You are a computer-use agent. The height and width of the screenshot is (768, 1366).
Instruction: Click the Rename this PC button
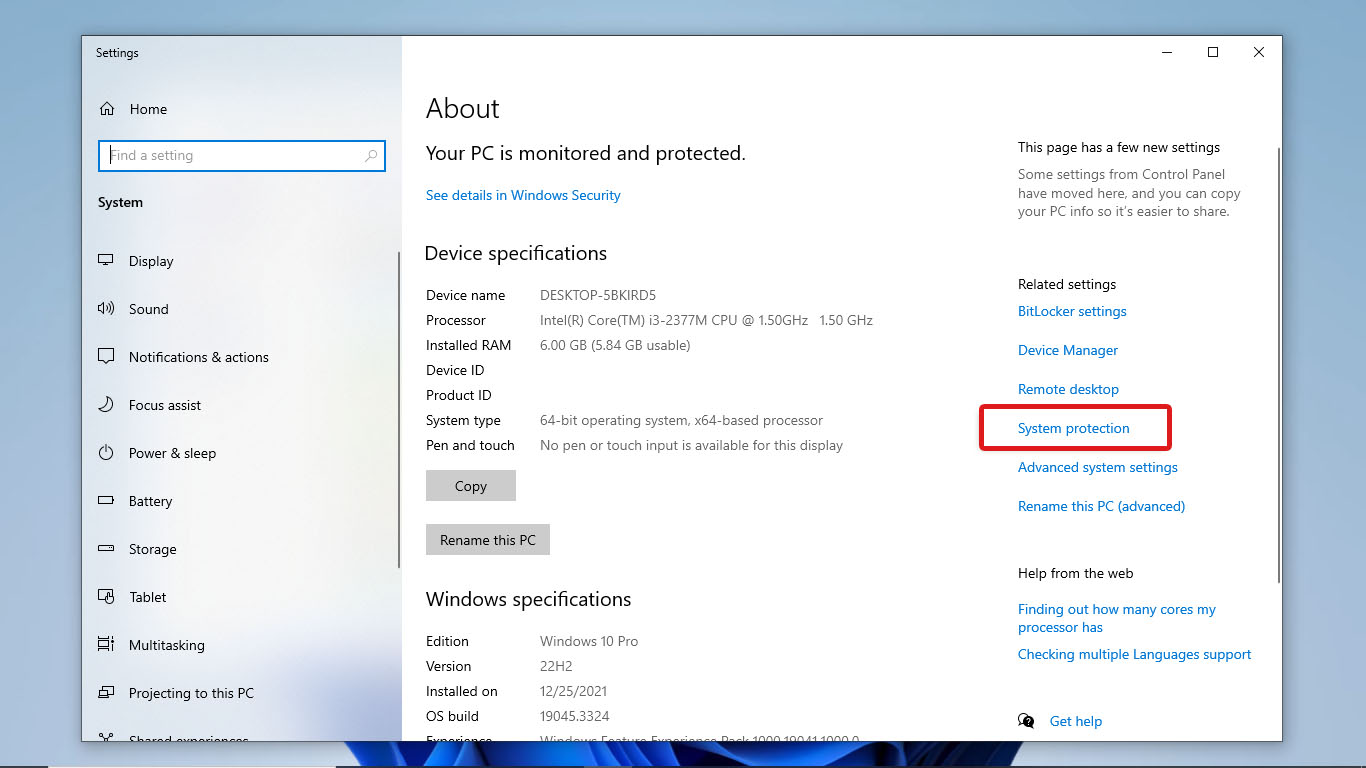pos(488,540)
